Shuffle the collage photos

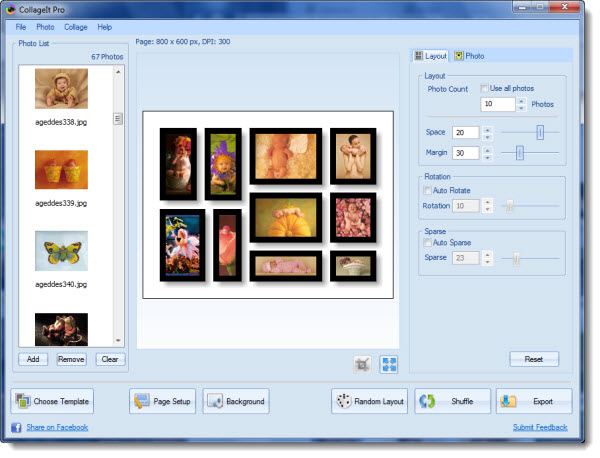452,402
